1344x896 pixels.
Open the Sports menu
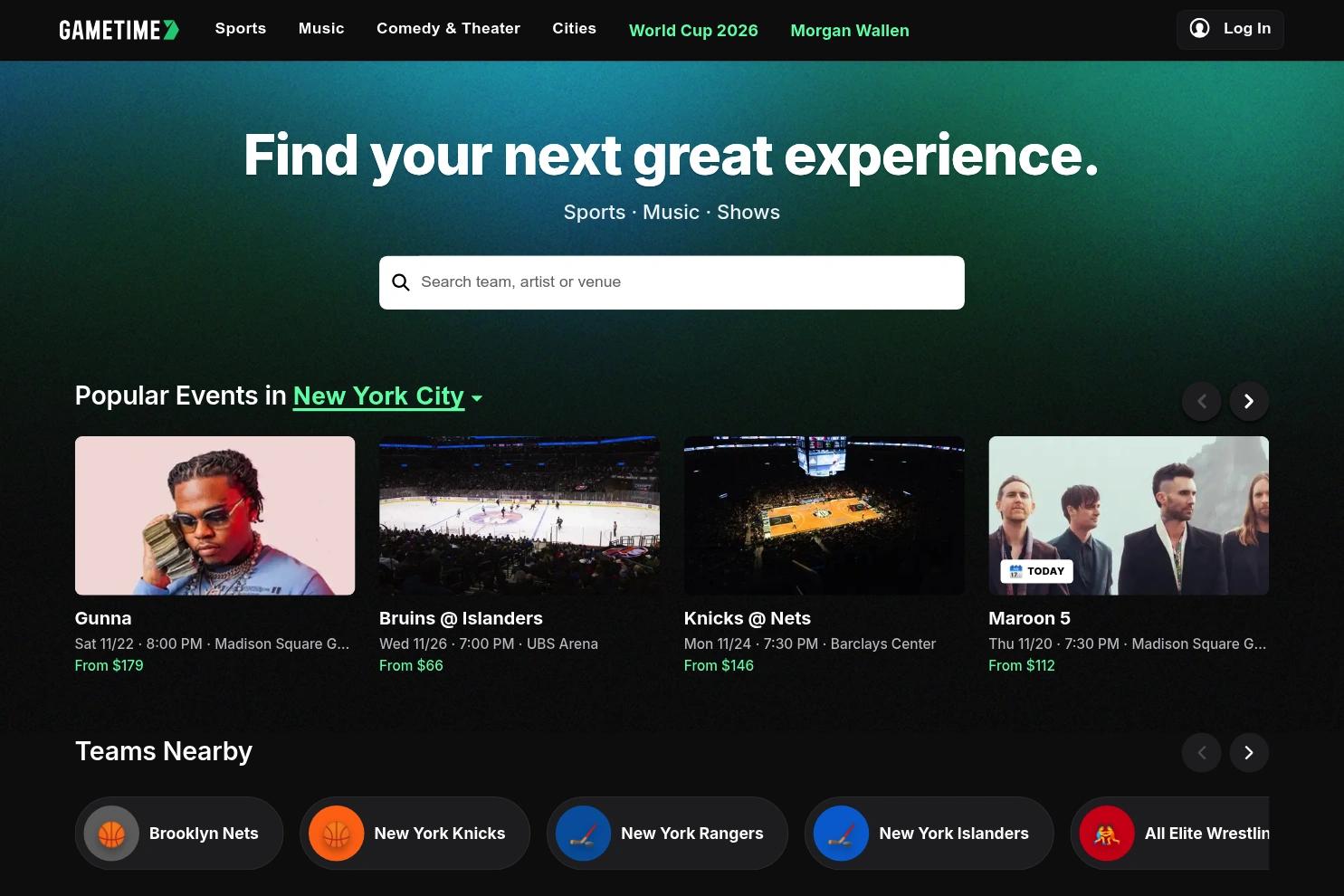pos(241,29)
